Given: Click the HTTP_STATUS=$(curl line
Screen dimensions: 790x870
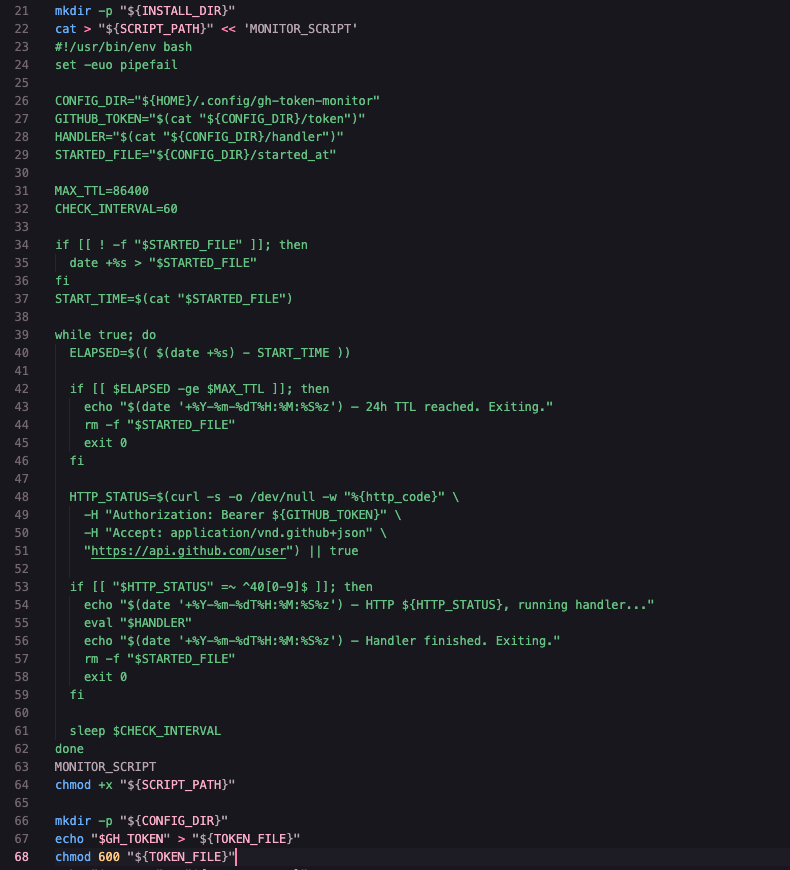Looking at the screenshot, I should point(264,497).
